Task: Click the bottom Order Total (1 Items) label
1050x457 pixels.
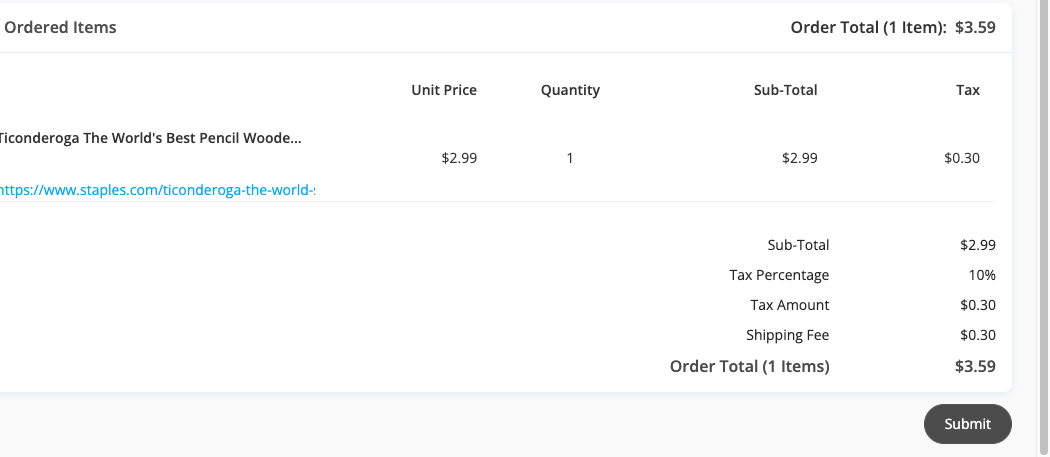Action: tap(749, 367)
